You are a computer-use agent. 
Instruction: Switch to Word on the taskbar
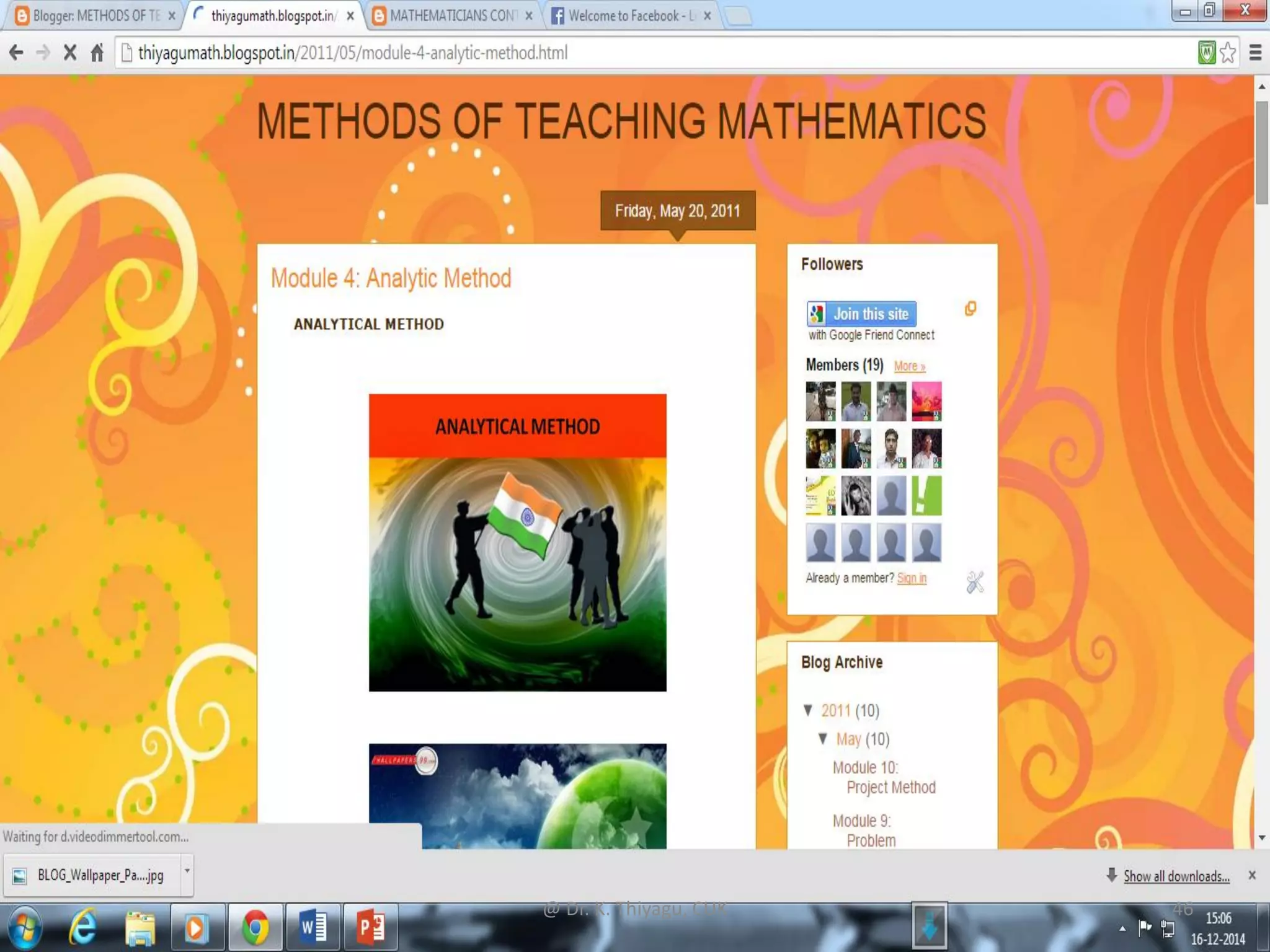(x=313, y=927)
